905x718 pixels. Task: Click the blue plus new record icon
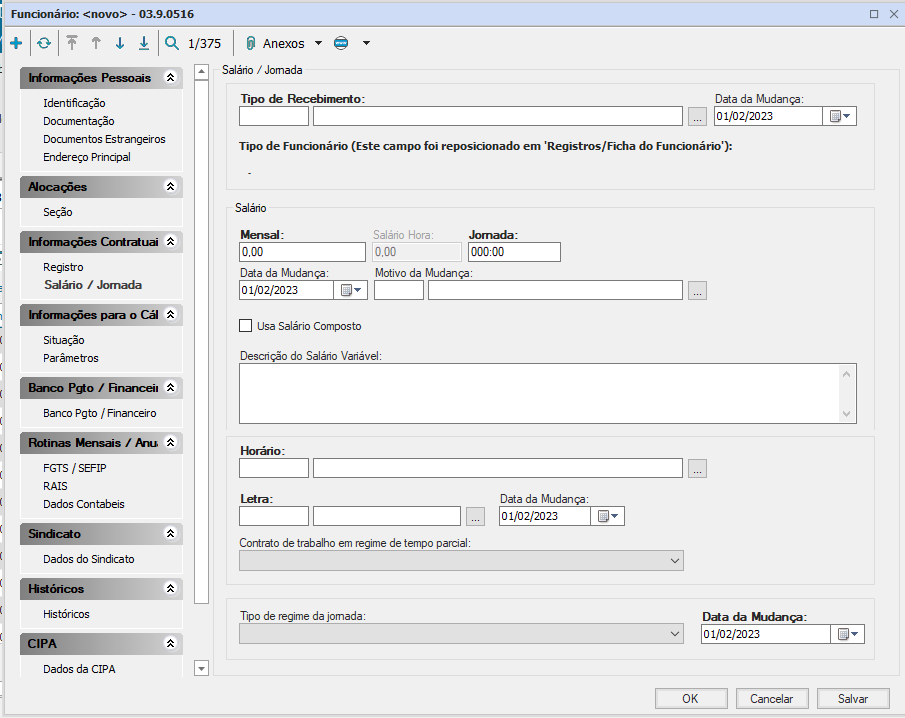16,43
